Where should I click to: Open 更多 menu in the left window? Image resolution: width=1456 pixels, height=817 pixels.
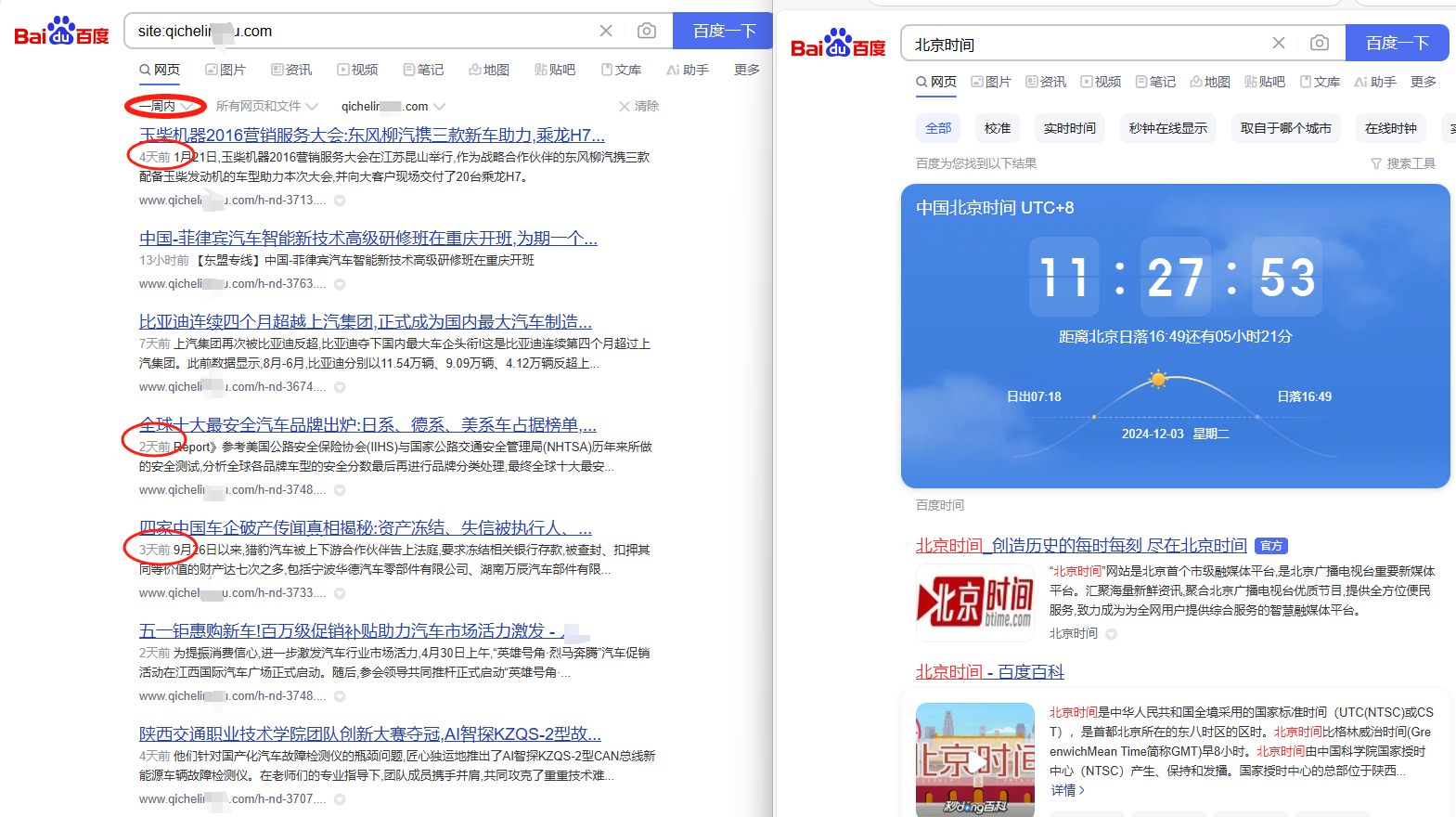coord(747,70)
